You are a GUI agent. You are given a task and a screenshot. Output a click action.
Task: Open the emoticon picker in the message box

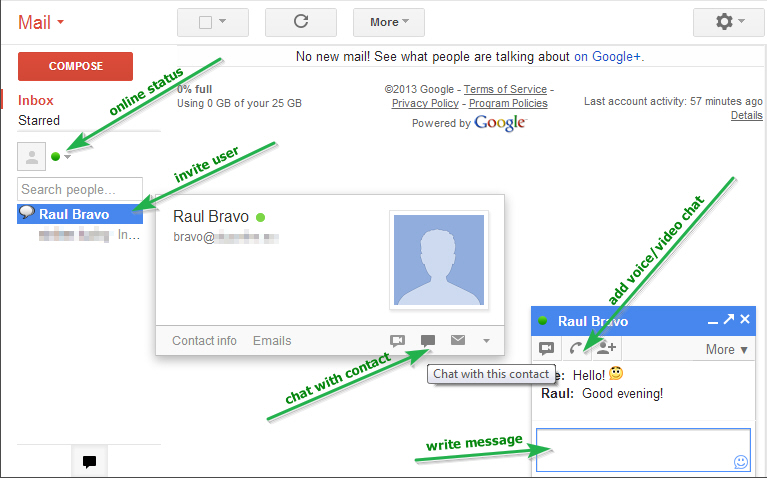point(741,461)
